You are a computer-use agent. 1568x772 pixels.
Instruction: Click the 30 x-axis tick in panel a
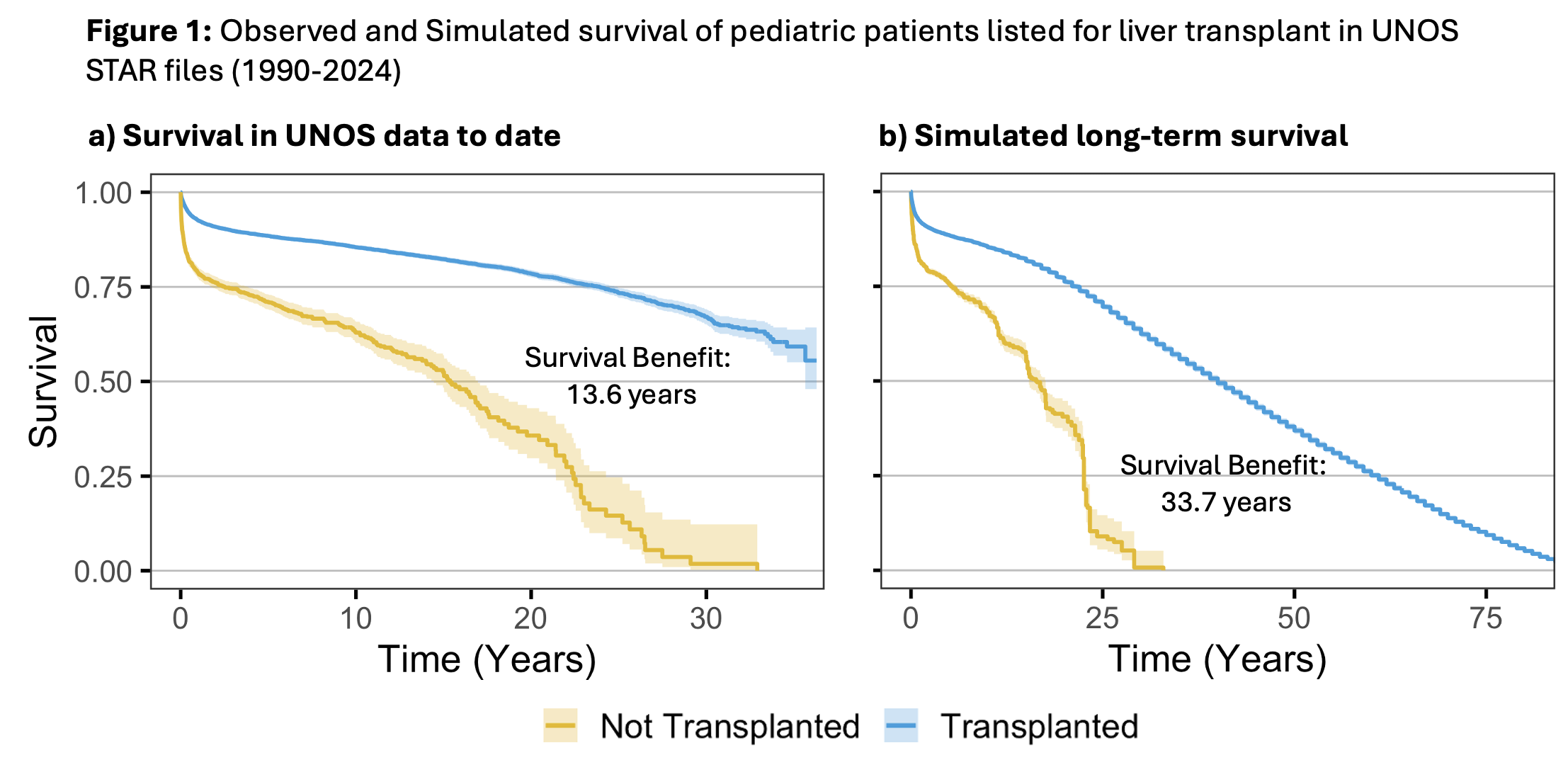706,619
